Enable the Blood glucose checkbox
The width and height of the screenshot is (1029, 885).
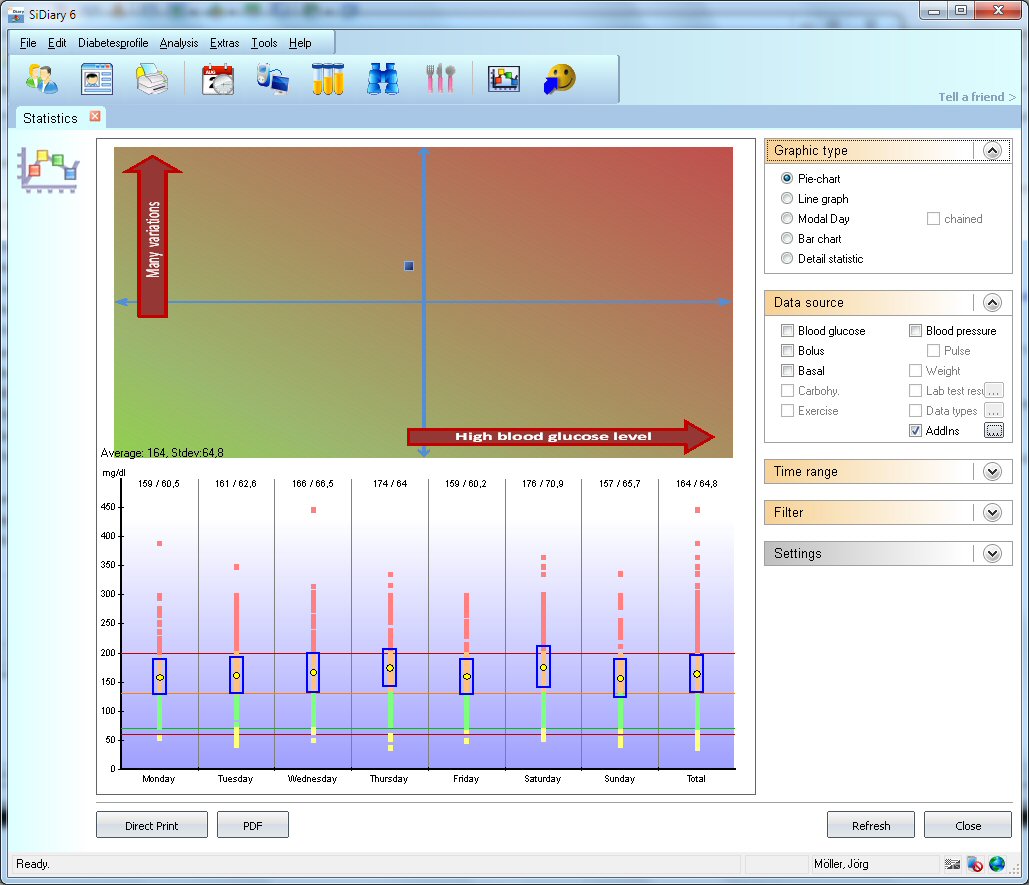(x=788, y=331)
